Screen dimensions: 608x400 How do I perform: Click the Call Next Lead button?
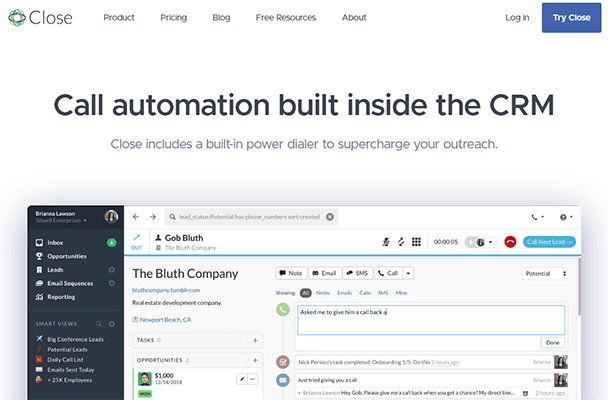point(549,242)
